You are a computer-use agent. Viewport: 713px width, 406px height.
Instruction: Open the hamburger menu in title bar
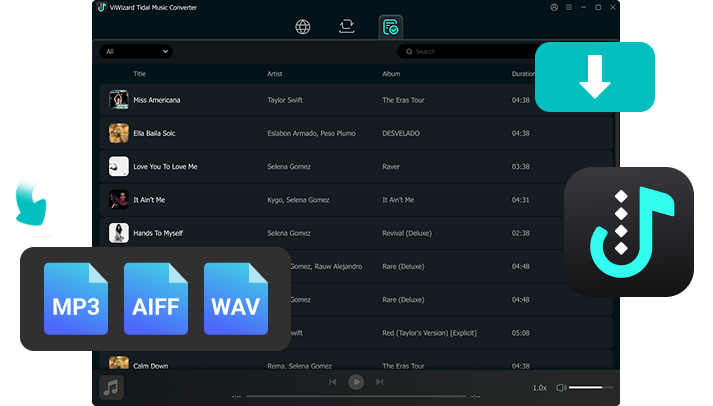point(569,7)
